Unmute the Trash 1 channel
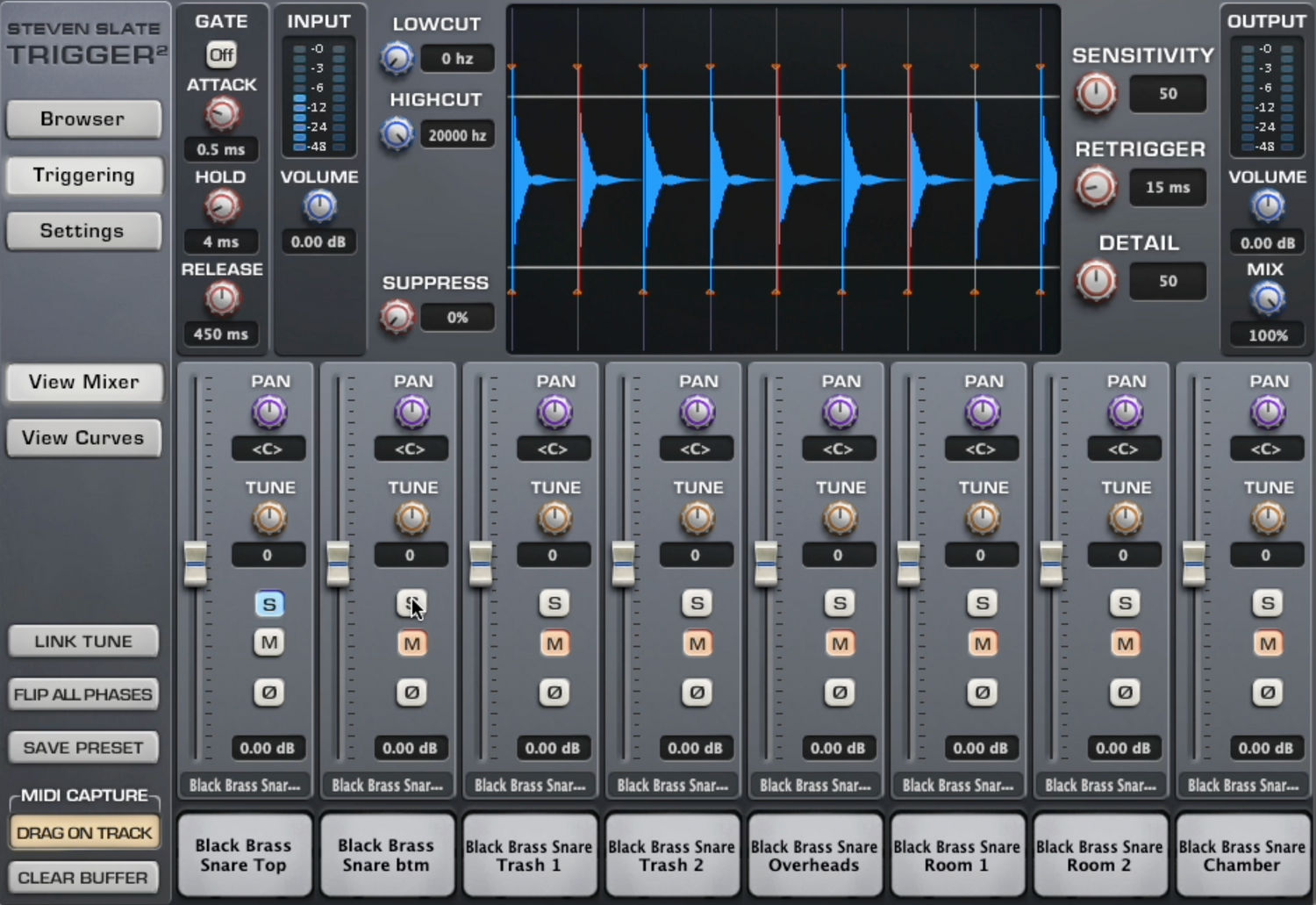Image resolution: width=1316 pixels, height=905 pixels. [x=554, y=643]
